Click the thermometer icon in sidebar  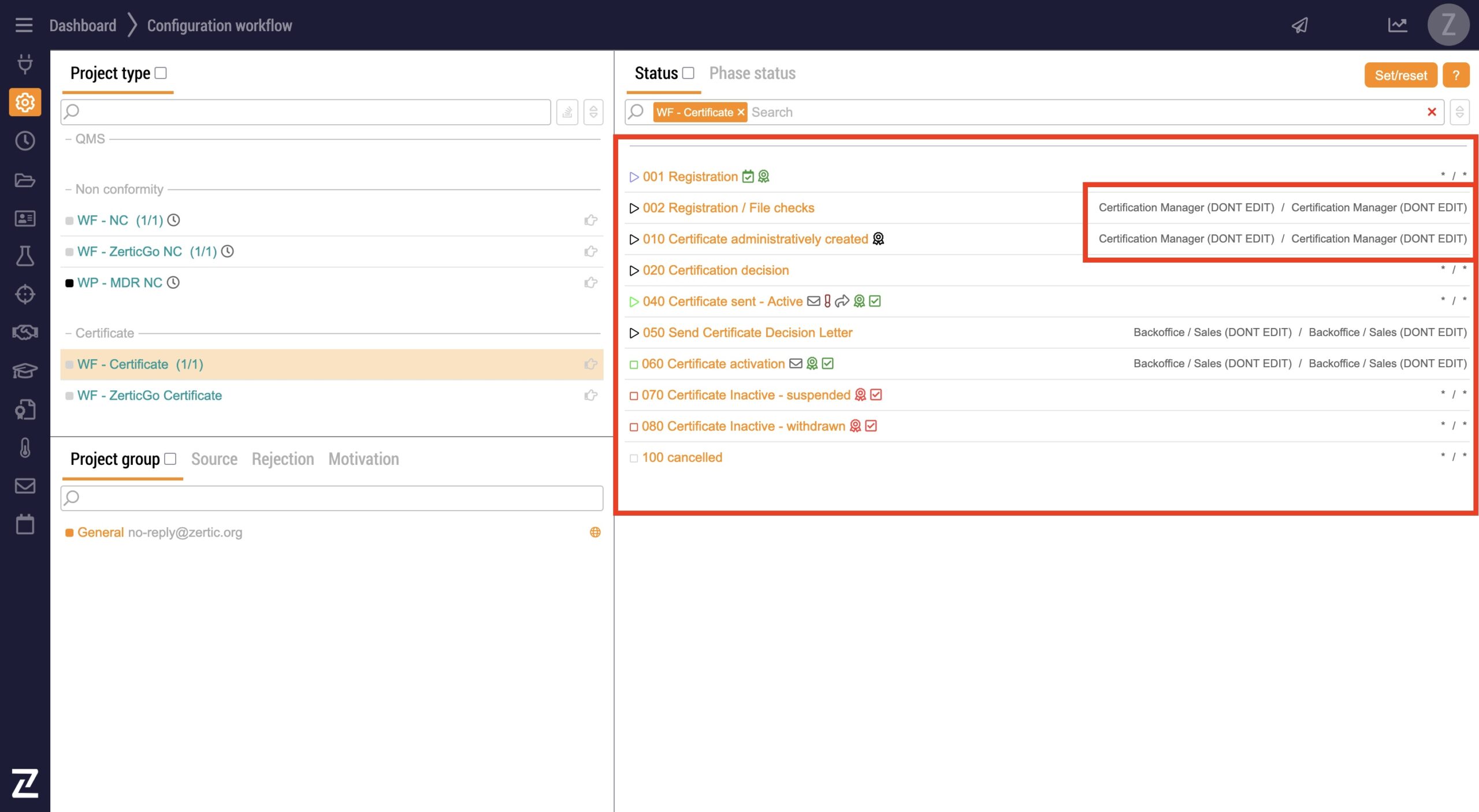(x=25, y=448)
